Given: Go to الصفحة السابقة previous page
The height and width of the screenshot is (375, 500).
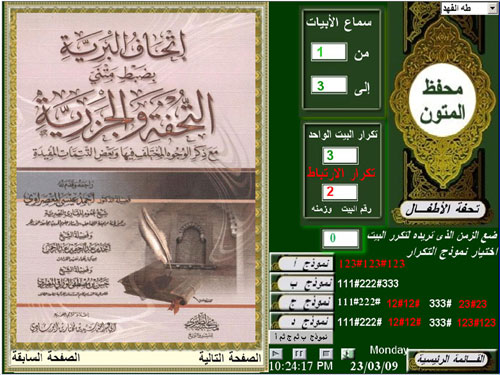Looking at the screenshot, I should tap(46, 358).
